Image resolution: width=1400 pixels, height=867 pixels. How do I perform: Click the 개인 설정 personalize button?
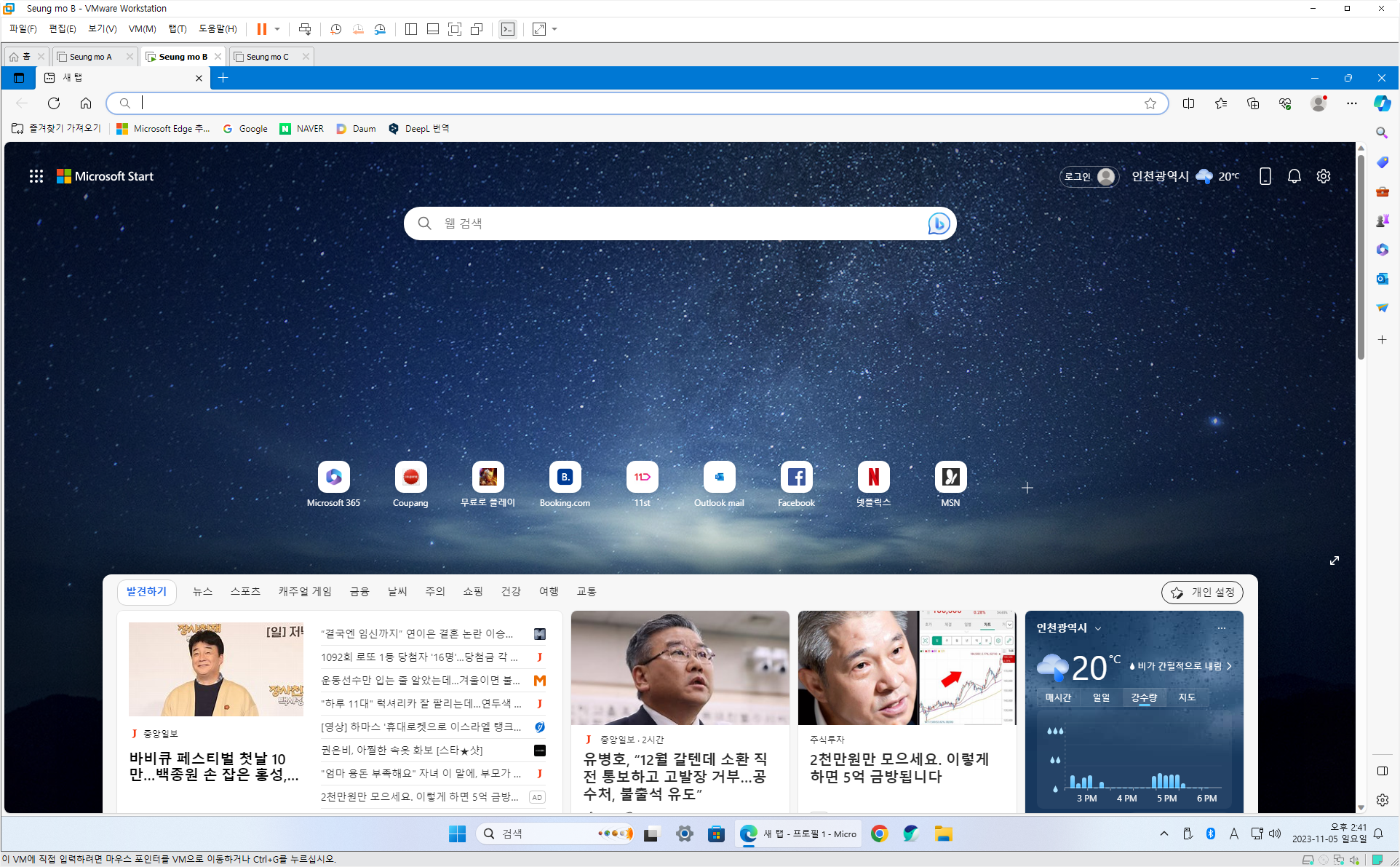pos(1202,593)
